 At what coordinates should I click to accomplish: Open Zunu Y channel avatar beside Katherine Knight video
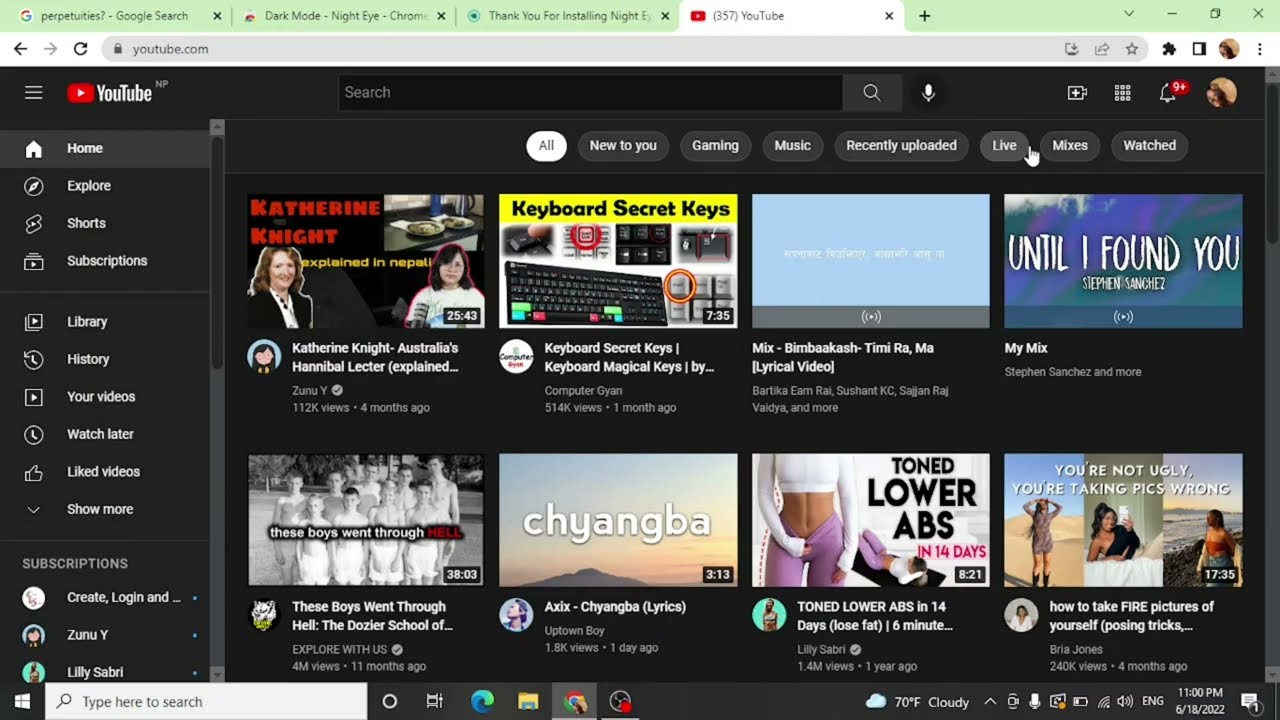coord(264,356)
